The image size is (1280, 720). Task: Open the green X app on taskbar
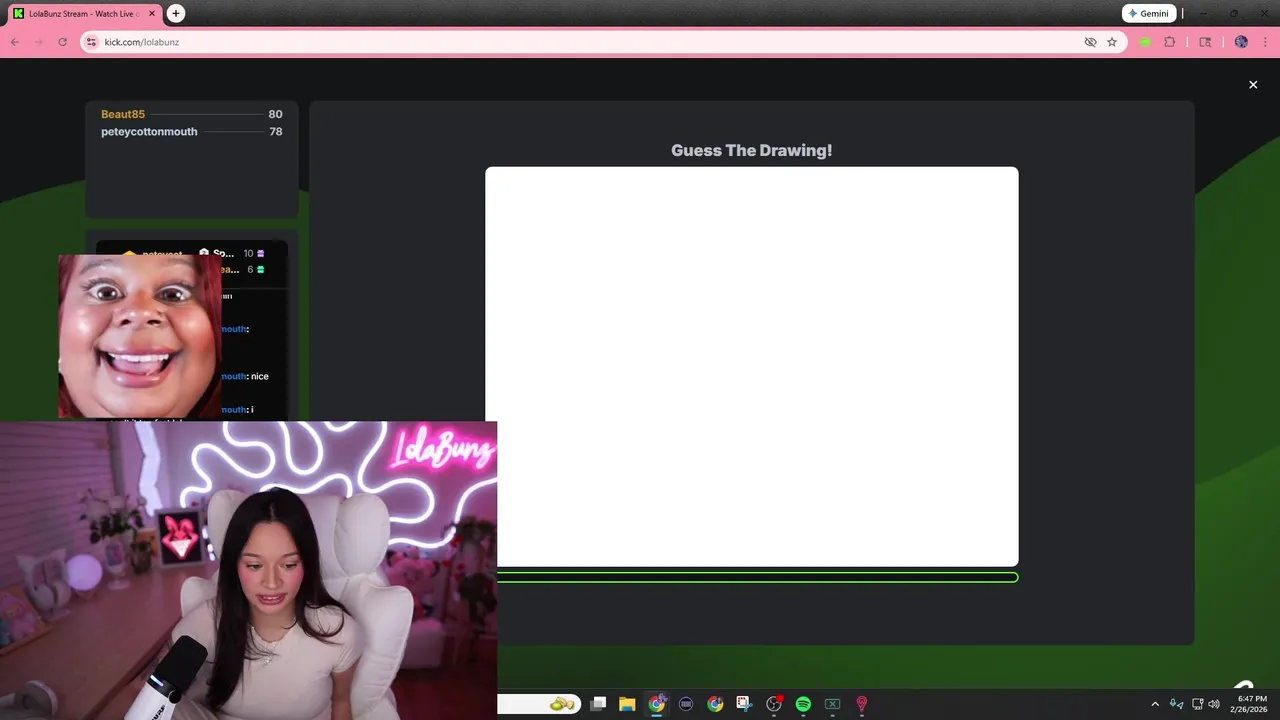click(832, 704)
